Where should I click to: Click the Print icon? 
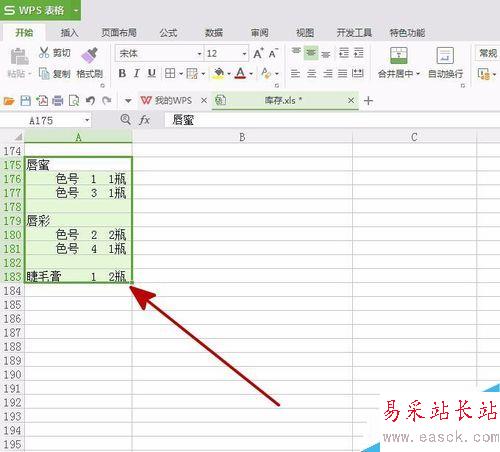tap(58, 101)
